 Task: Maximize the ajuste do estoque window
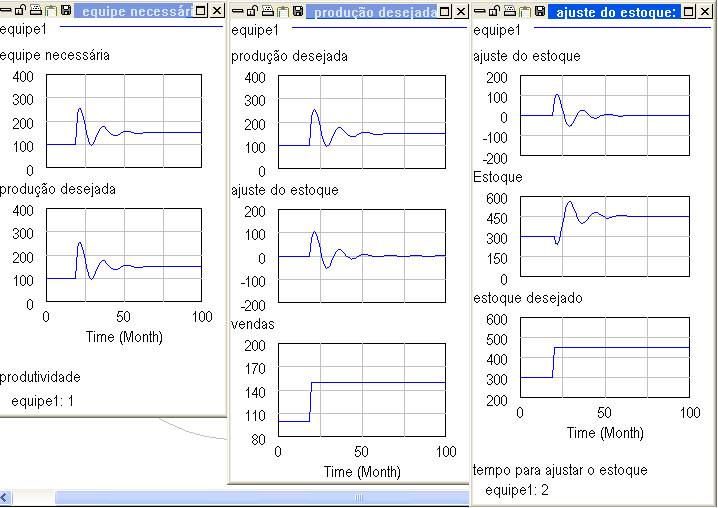tap(687, 11)
